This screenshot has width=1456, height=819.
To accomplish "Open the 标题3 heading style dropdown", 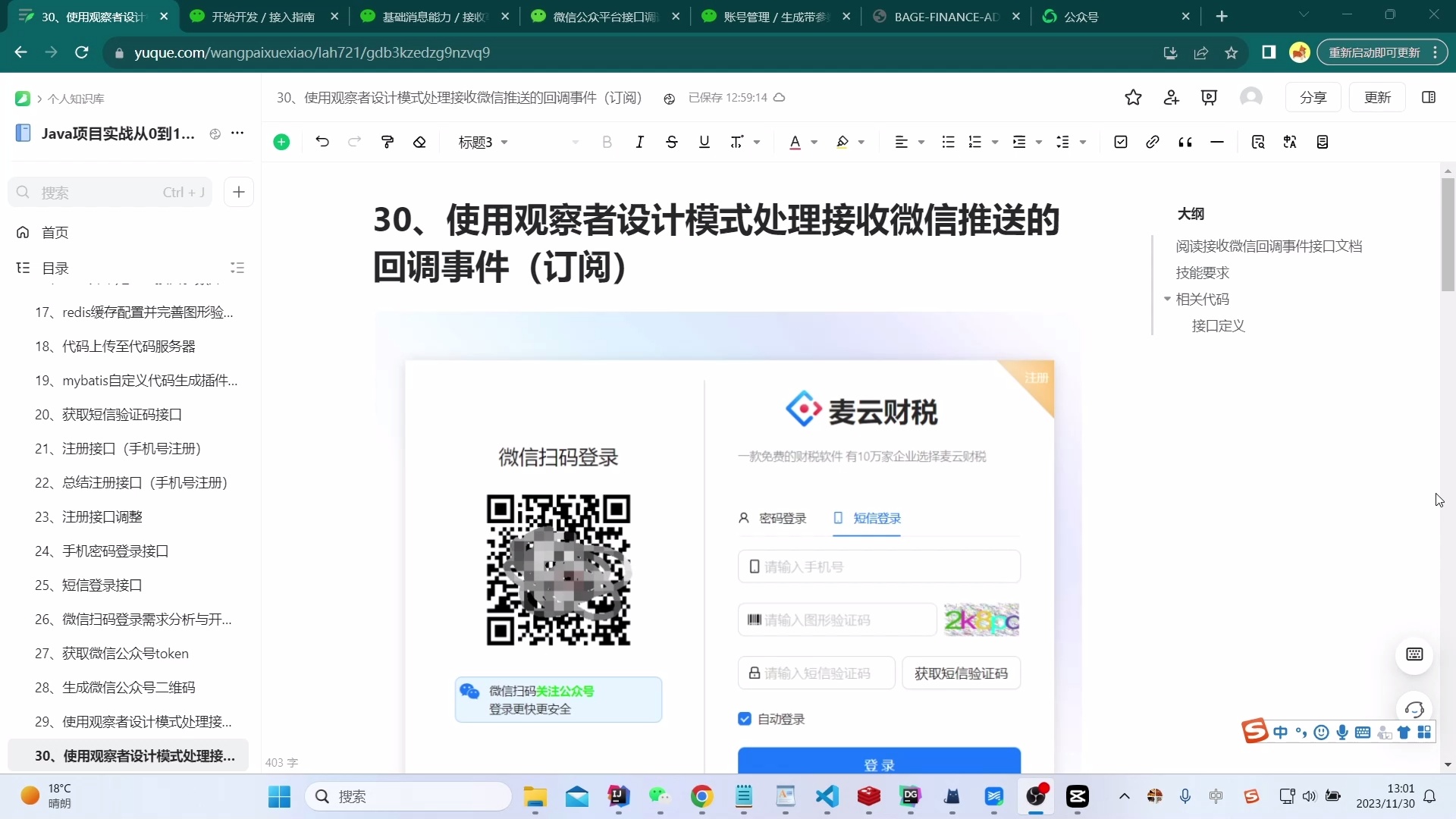I will point(483,142).
